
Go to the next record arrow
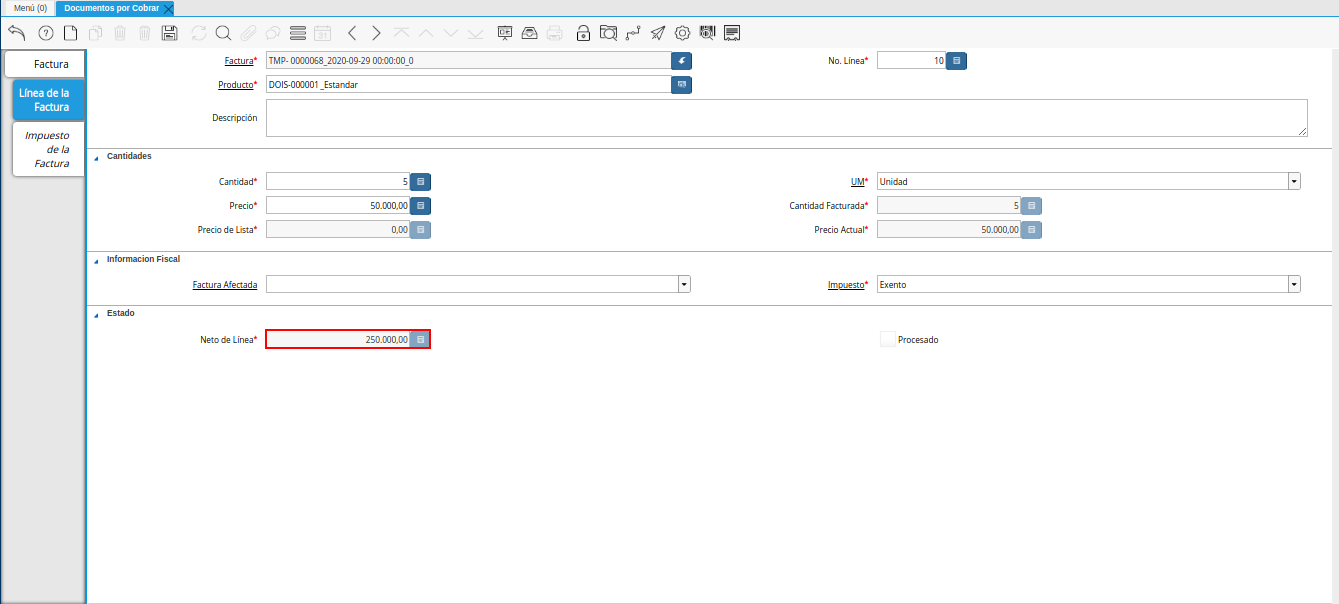coord(376,33)
